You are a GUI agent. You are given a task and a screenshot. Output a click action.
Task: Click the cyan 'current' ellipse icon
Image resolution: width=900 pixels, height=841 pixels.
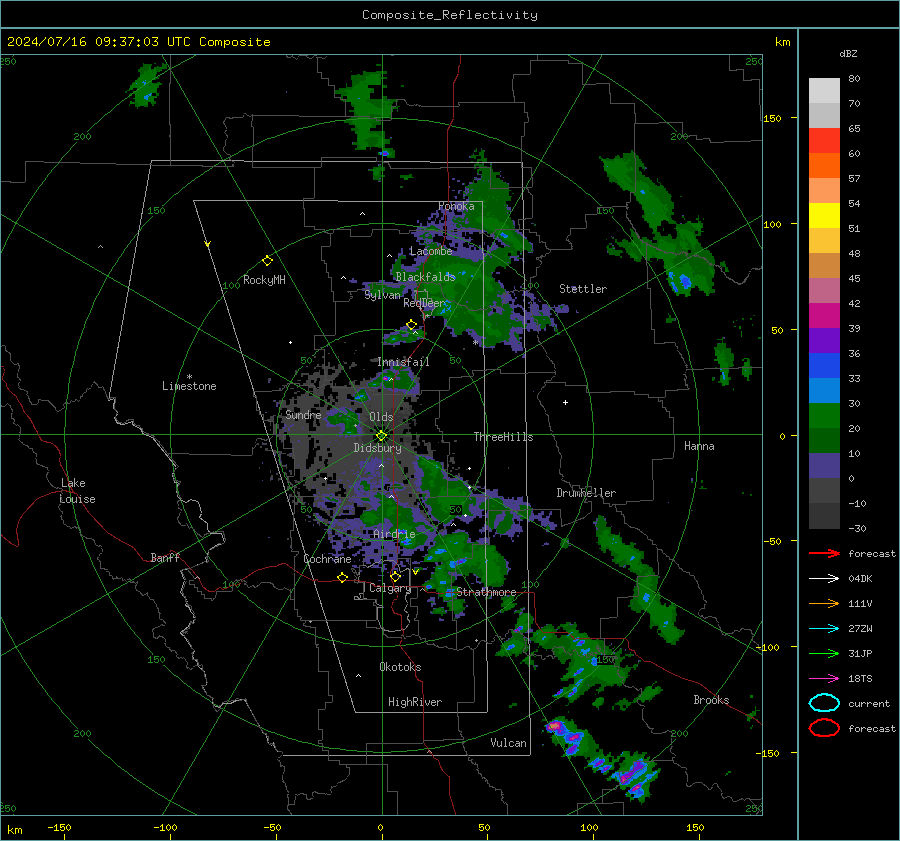coord(824,703)
